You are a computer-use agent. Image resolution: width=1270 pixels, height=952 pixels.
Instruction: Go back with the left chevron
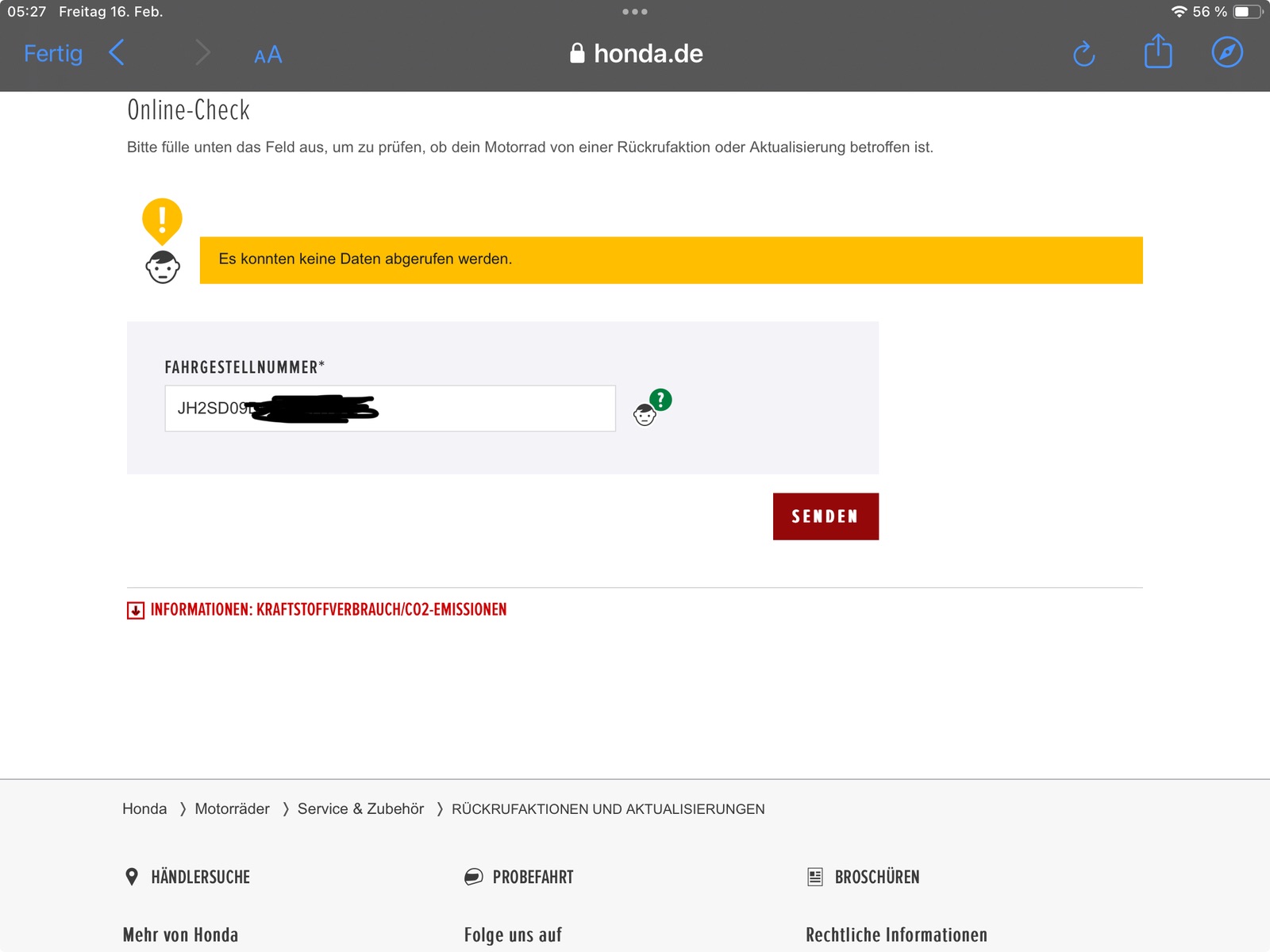click(x=117, y=53)
